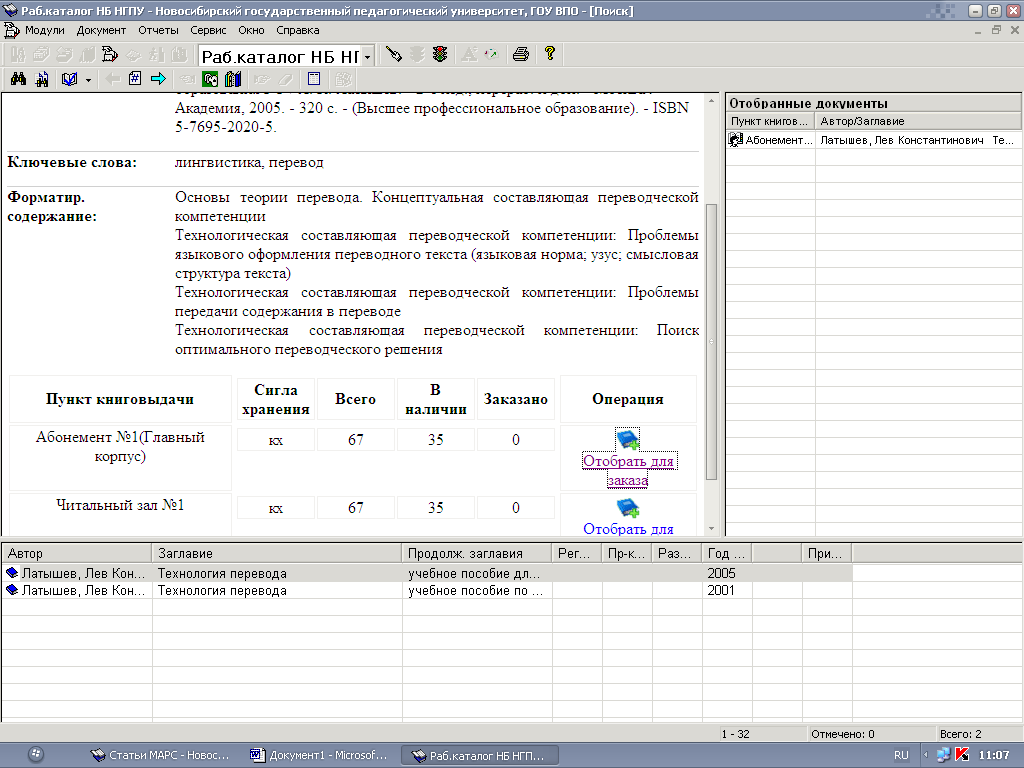This screenshot has height=768, width=1024.
Task: Click the record pane vertical scrollbar thumb
Action: pos(711,342)
